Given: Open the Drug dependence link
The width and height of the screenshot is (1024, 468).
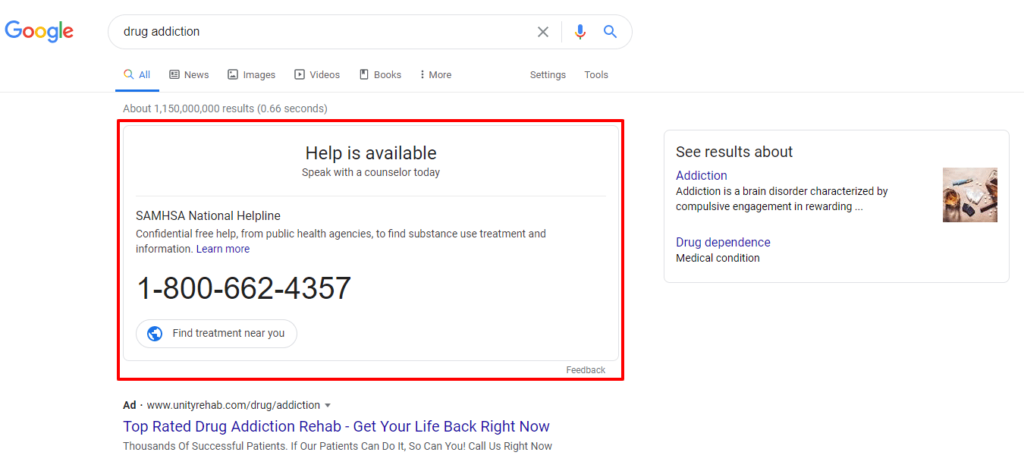Looking at the screenshot, I should tap(723, 242).
